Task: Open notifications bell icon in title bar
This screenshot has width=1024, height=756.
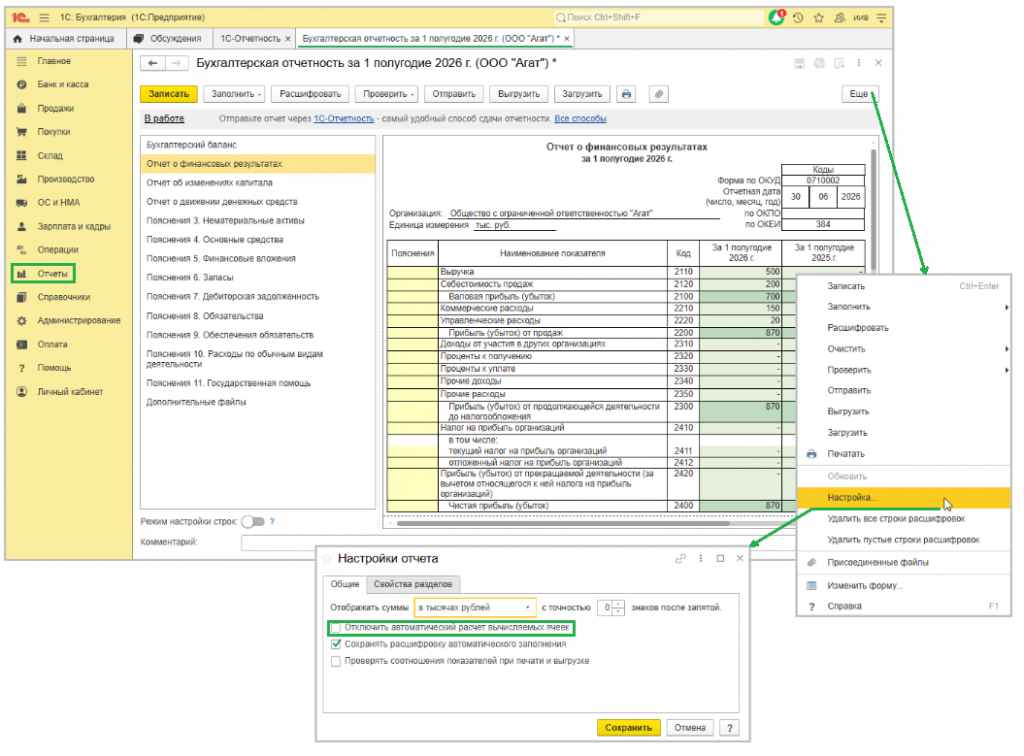Action: click(x=776, y=18)
